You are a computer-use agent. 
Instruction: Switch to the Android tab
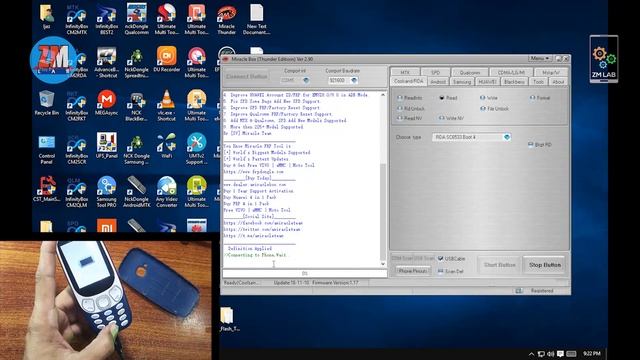[x=438, y=82]
